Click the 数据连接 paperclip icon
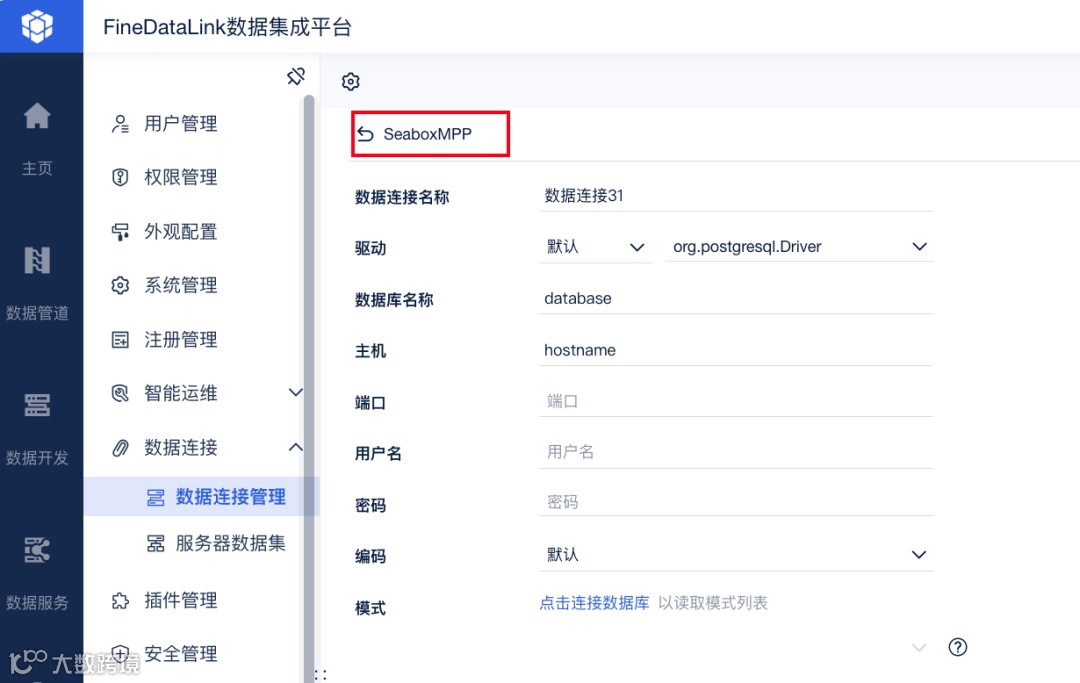The height and width of the screenshot is (683, 1080). [120, 448]
